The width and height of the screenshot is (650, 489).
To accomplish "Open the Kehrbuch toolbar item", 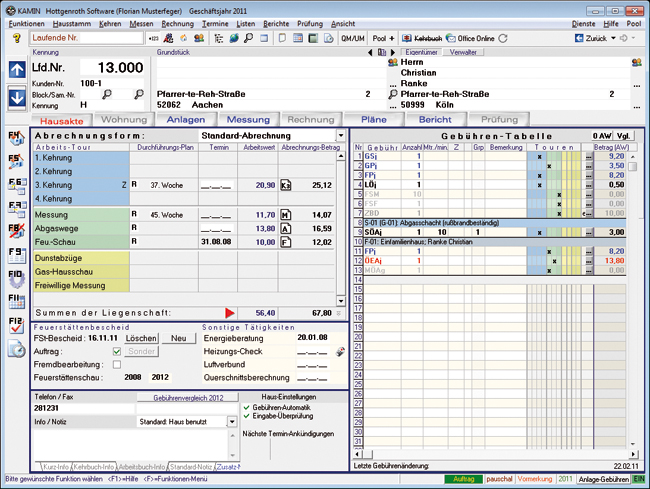I will pyautogui.click(x=422, y=38).
